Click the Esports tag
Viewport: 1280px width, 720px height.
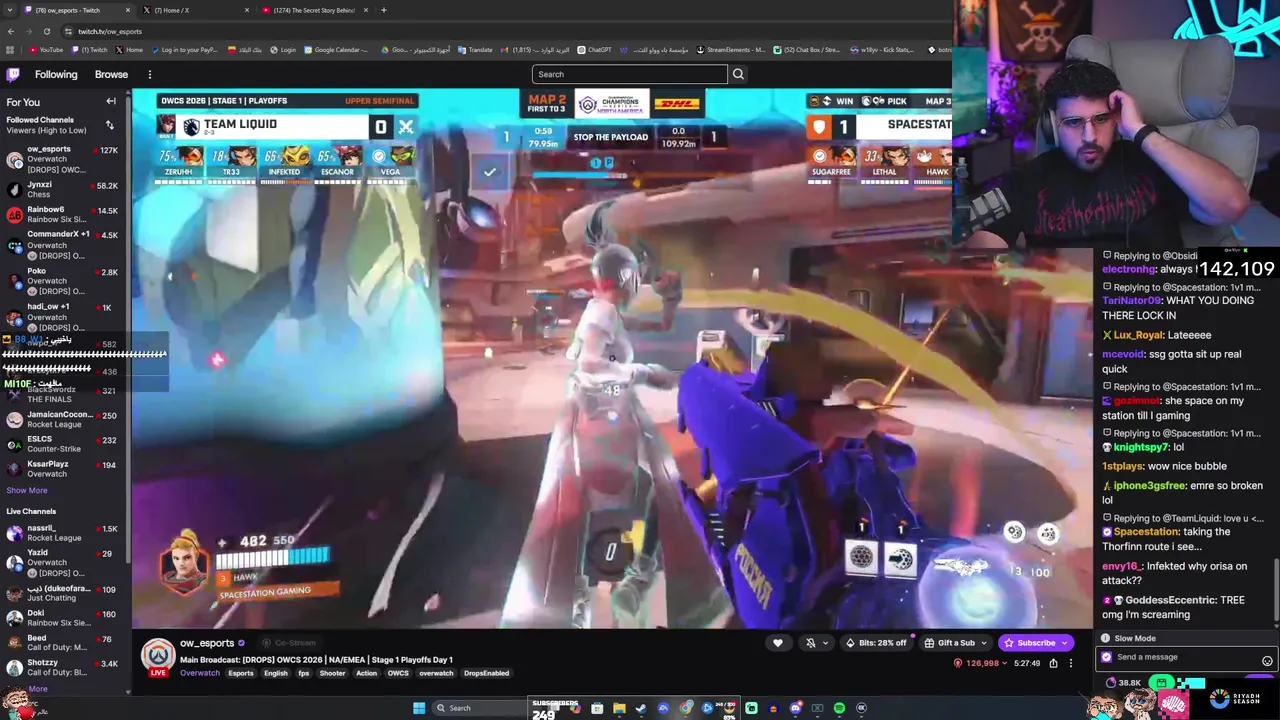[x=240, y=673]
